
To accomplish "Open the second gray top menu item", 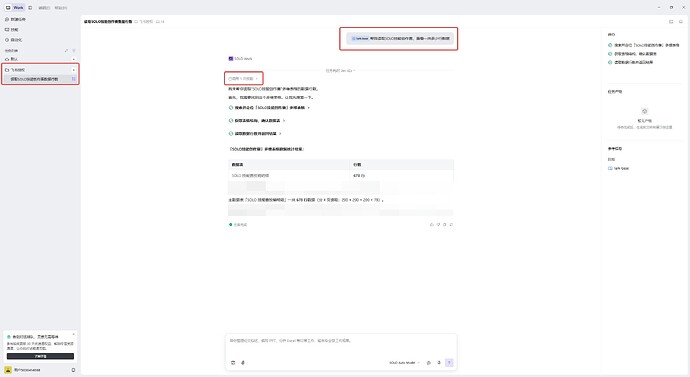I will 61,8.
